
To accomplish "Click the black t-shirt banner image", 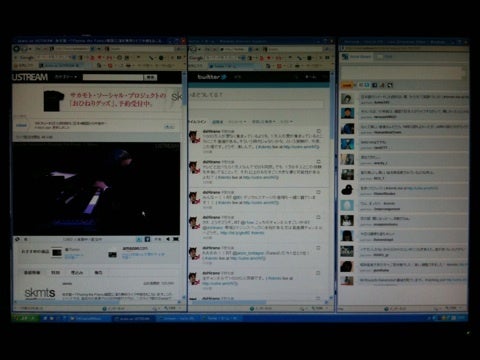I will click(x=54, y=101).
